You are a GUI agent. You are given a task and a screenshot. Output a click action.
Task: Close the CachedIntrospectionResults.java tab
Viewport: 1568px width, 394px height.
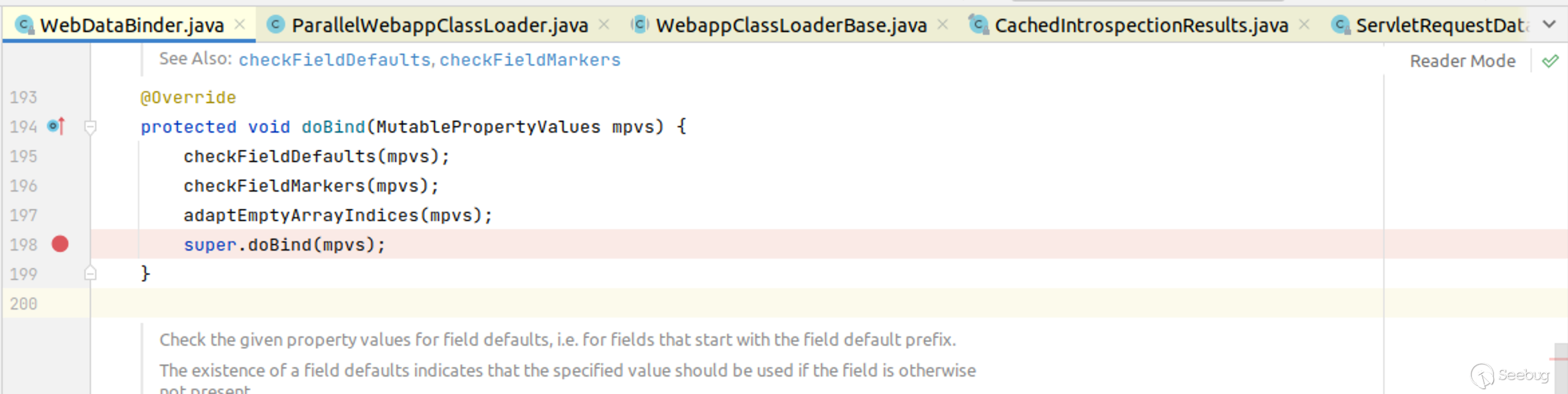pyautogui.click(x=1304, y=25)
